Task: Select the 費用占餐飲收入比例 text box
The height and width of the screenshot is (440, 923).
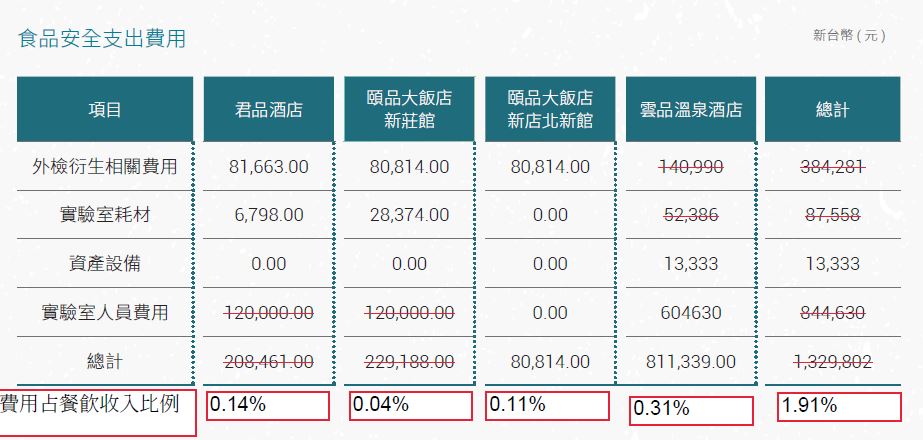Action: (x=97, y=412)
